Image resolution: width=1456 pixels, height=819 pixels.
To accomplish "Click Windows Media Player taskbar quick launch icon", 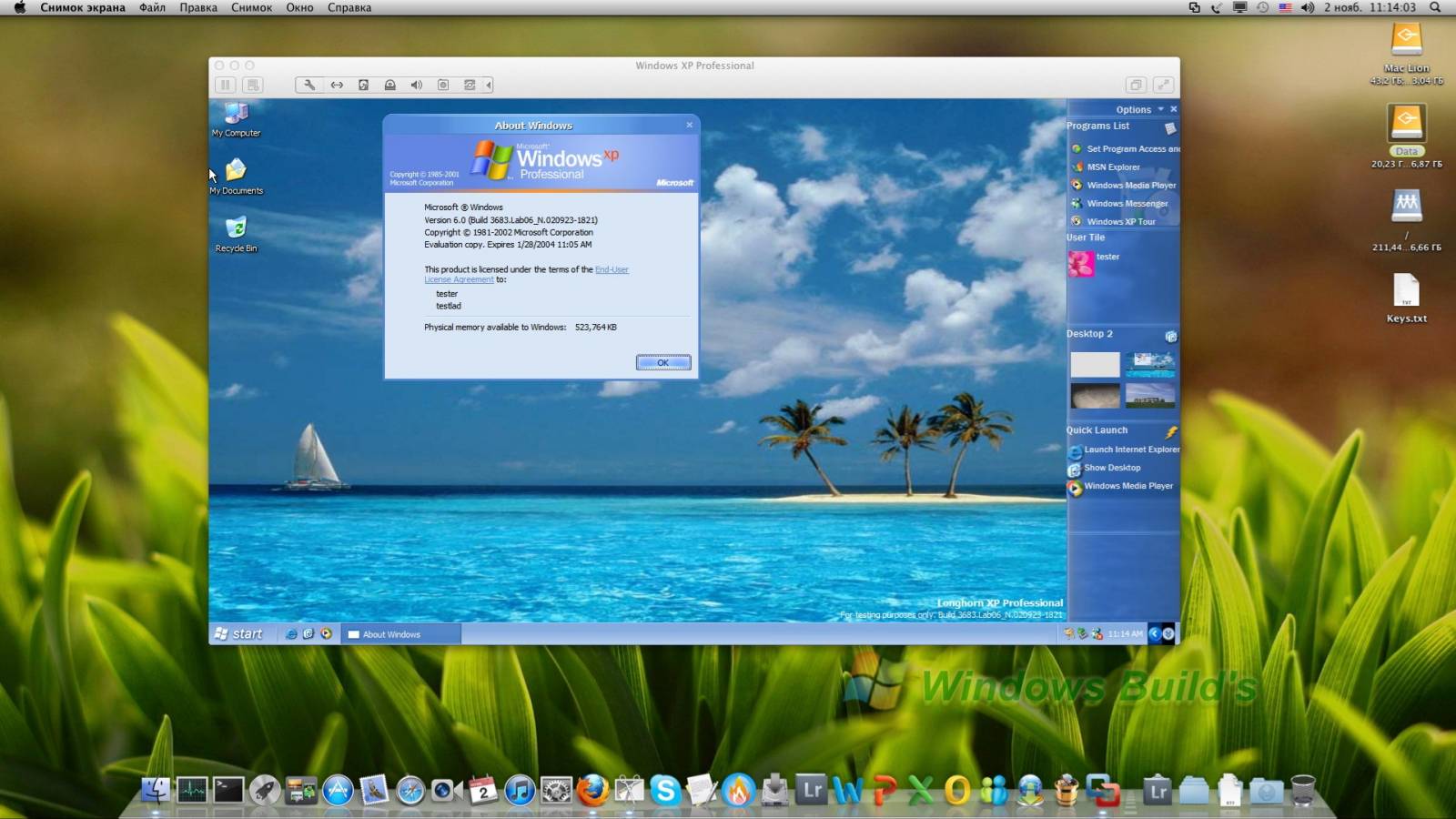I will [326, 633].
